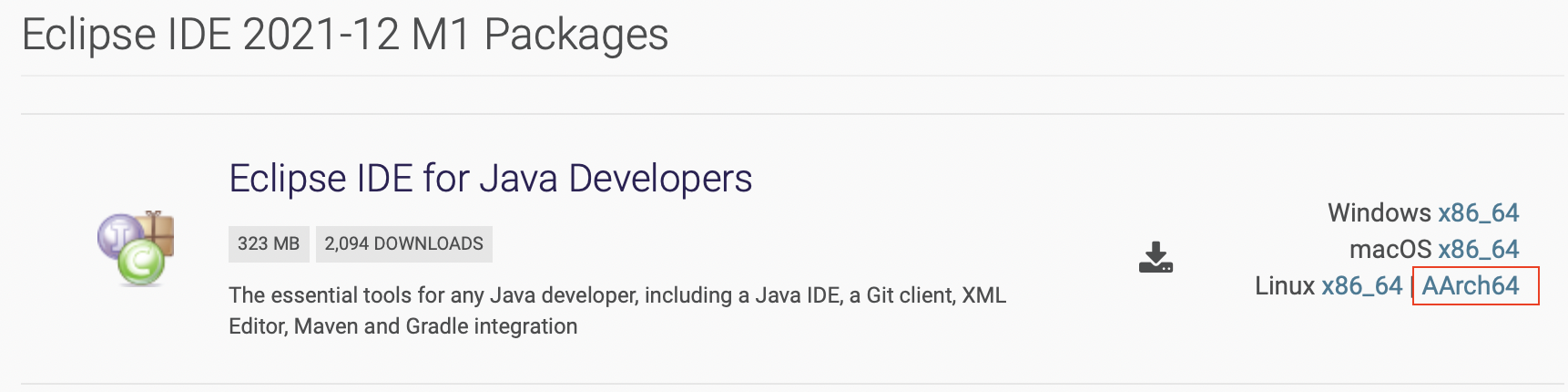Click the Eclipse IDE 2021-12 M1 Packages heading

click(x=345, y=36)
